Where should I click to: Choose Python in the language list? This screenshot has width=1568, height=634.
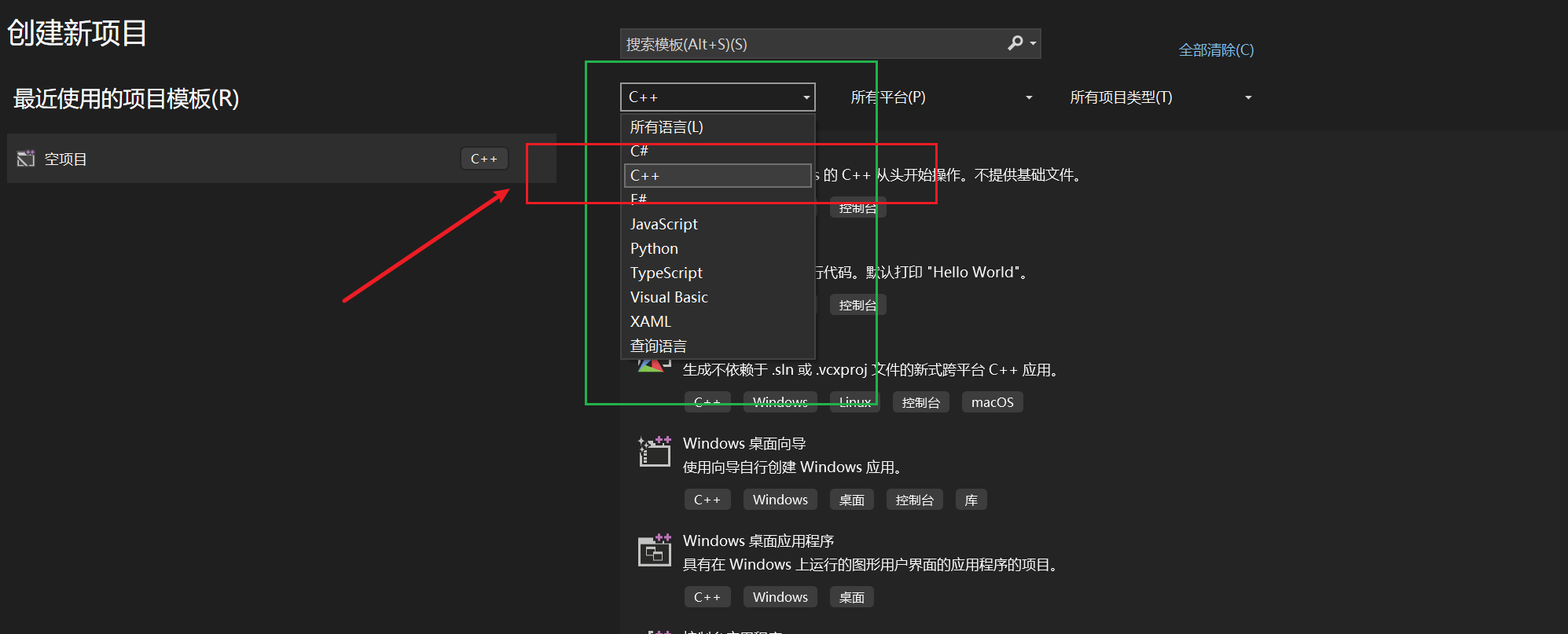tap(718, 248)
